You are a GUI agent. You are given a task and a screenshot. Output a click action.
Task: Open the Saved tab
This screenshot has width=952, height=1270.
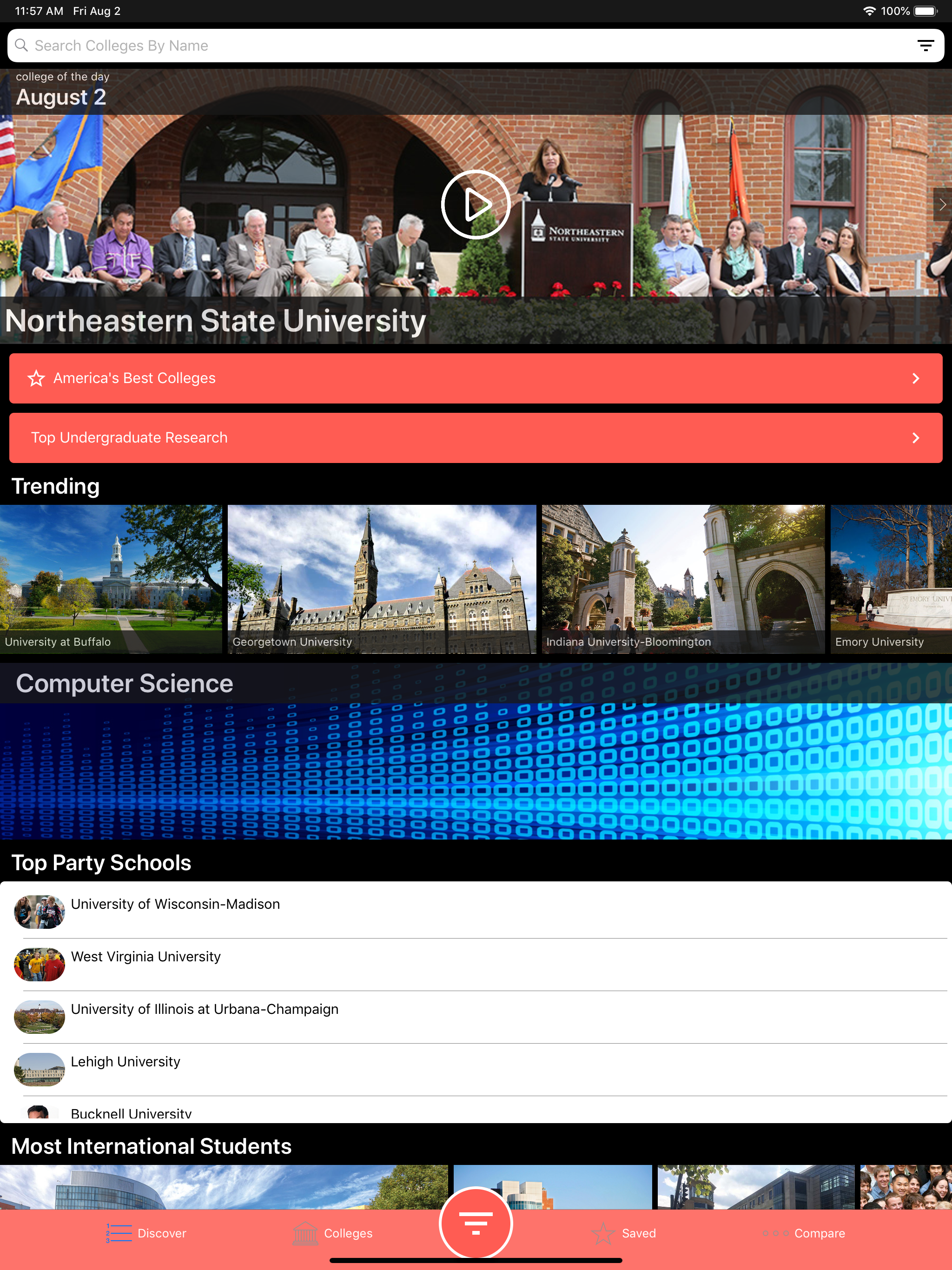pyautogui.click(x=623, y=1233)
